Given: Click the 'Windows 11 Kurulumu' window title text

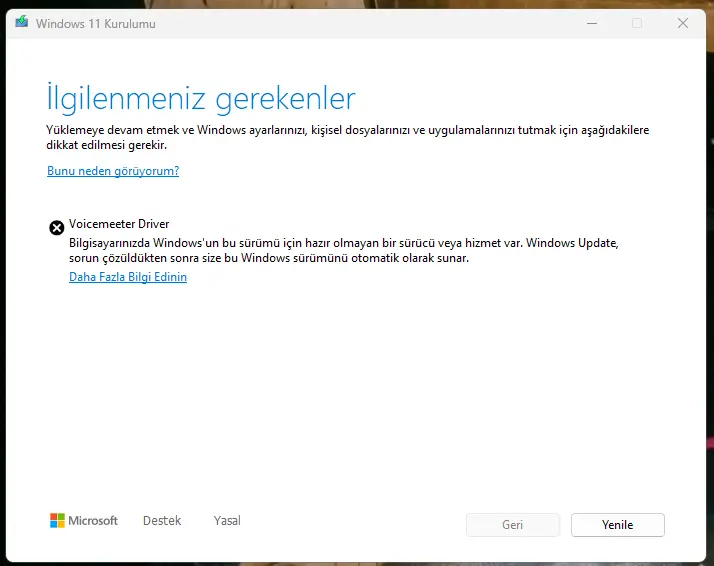Looking at the screenshot, I should pos(96,24).
